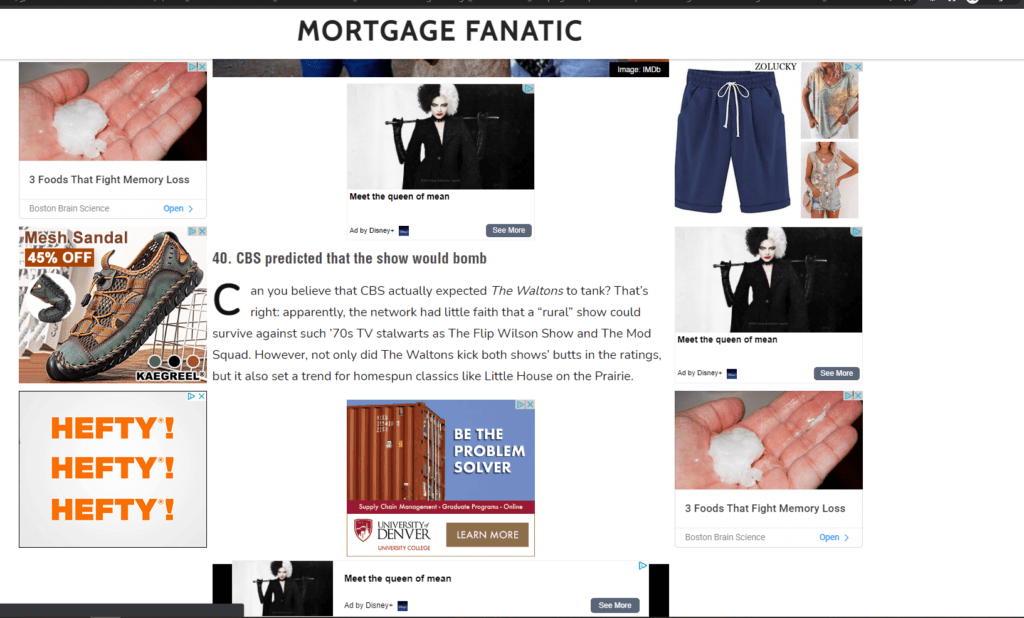Viewport: 1024px width, 618px height.
Task: Click AdChoices icon on right sidebar Cruella ad
Action: pyautogui.click(x=857, y=231)
